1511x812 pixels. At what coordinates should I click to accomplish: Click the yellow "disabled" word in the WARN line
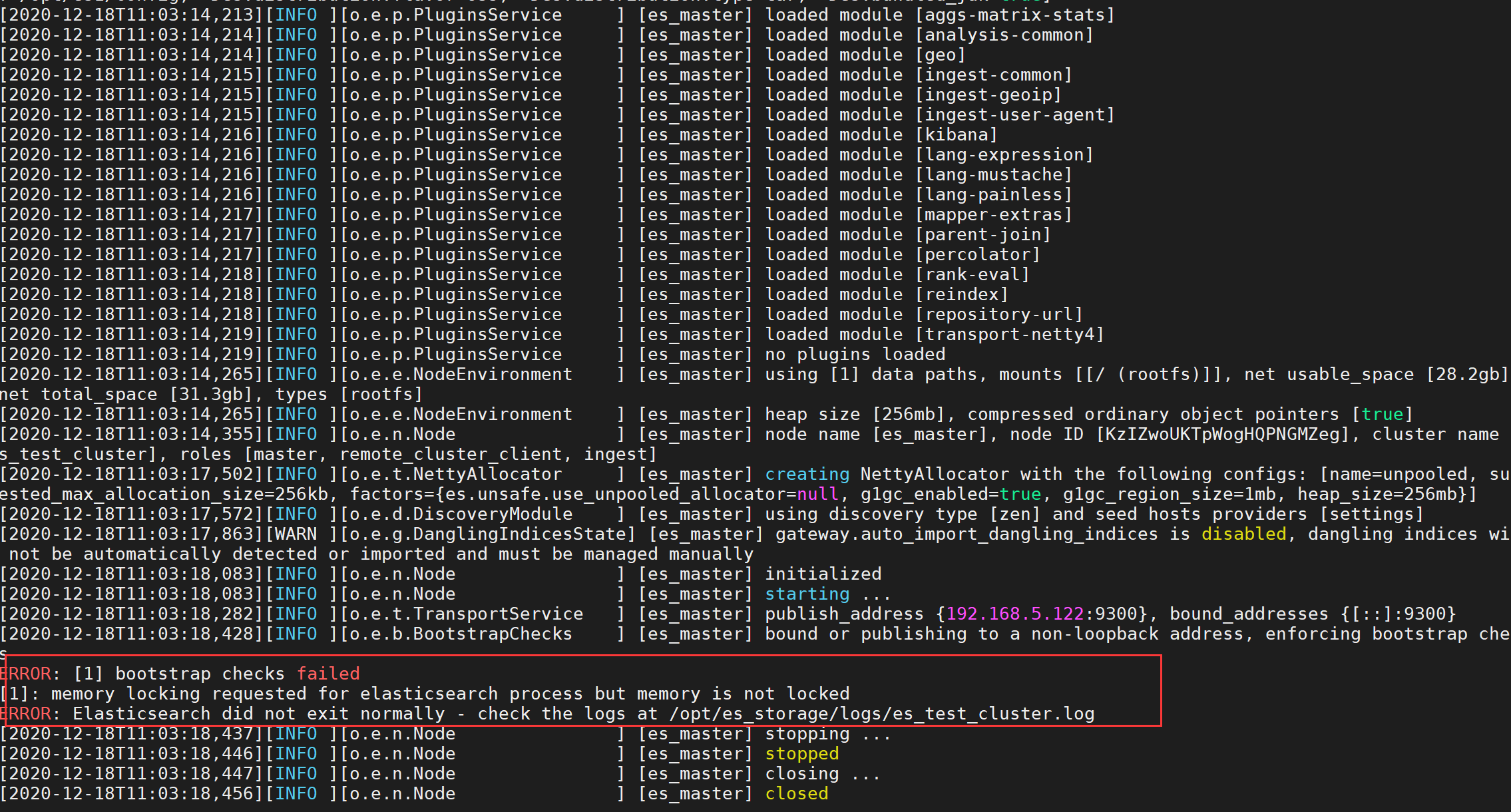pos(1244,534)
